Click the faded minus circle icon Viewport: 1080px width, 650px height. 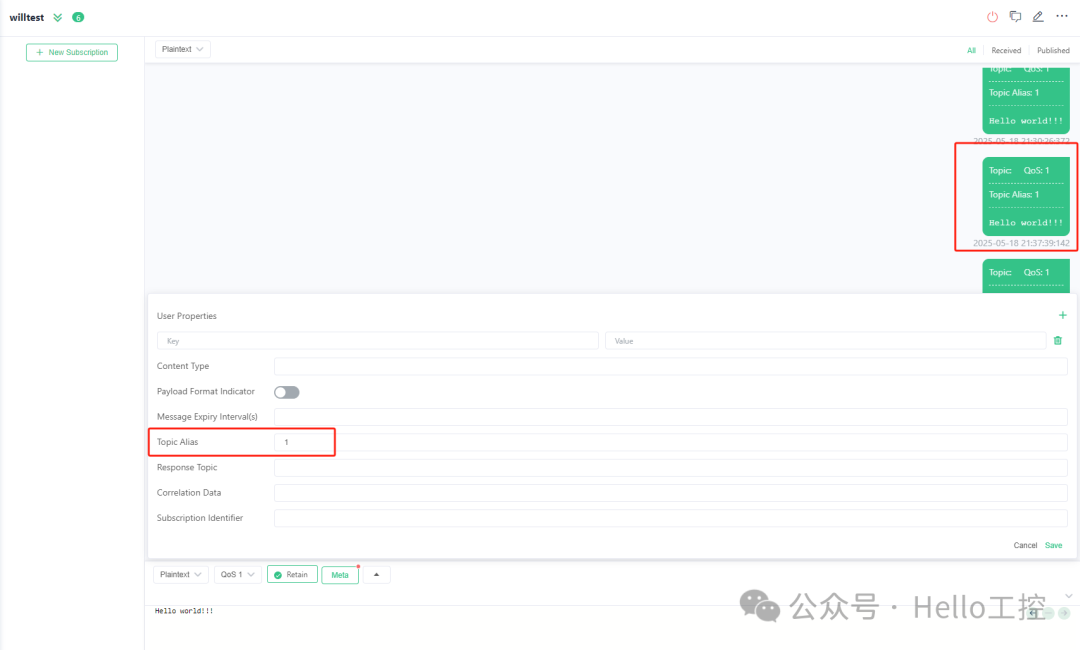(x=1048, y=613)
